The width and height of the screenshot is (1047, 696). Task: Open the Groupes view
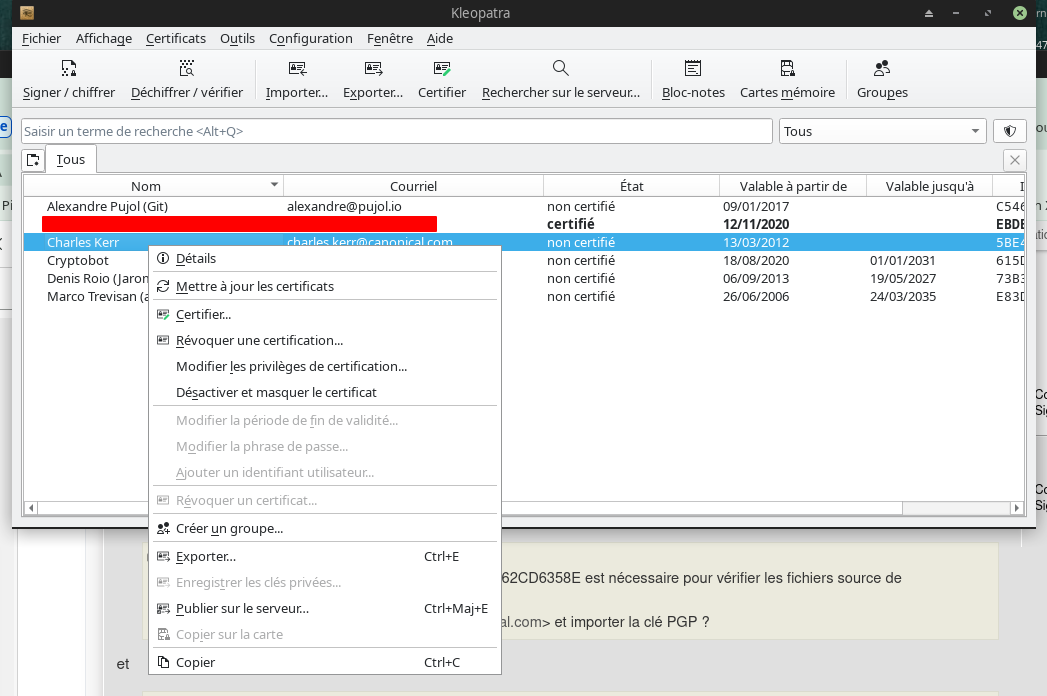point(882,79)
